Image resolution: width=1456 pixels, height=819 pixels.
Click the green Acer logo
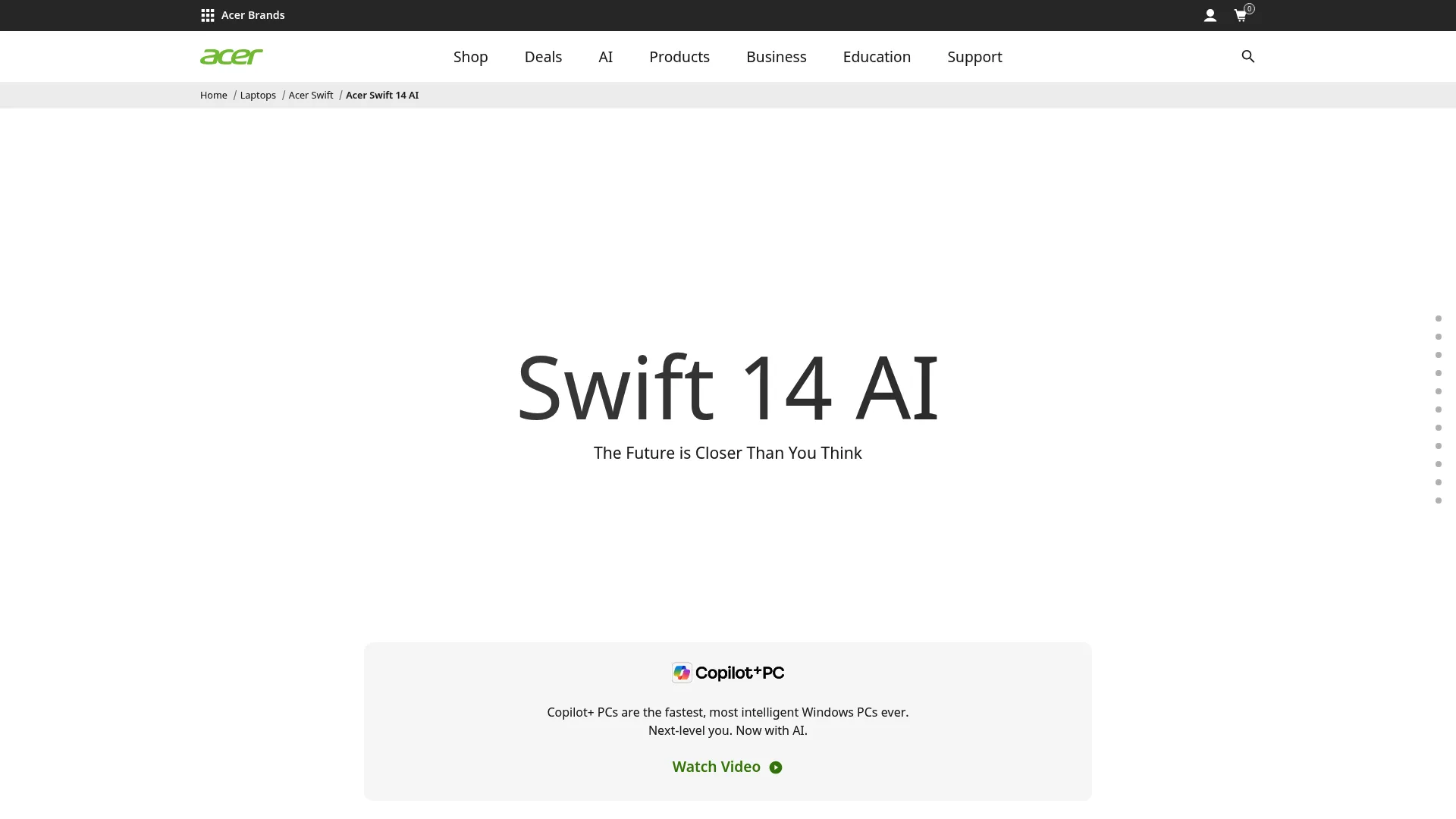pyautogui.click(x=231, y=57)
